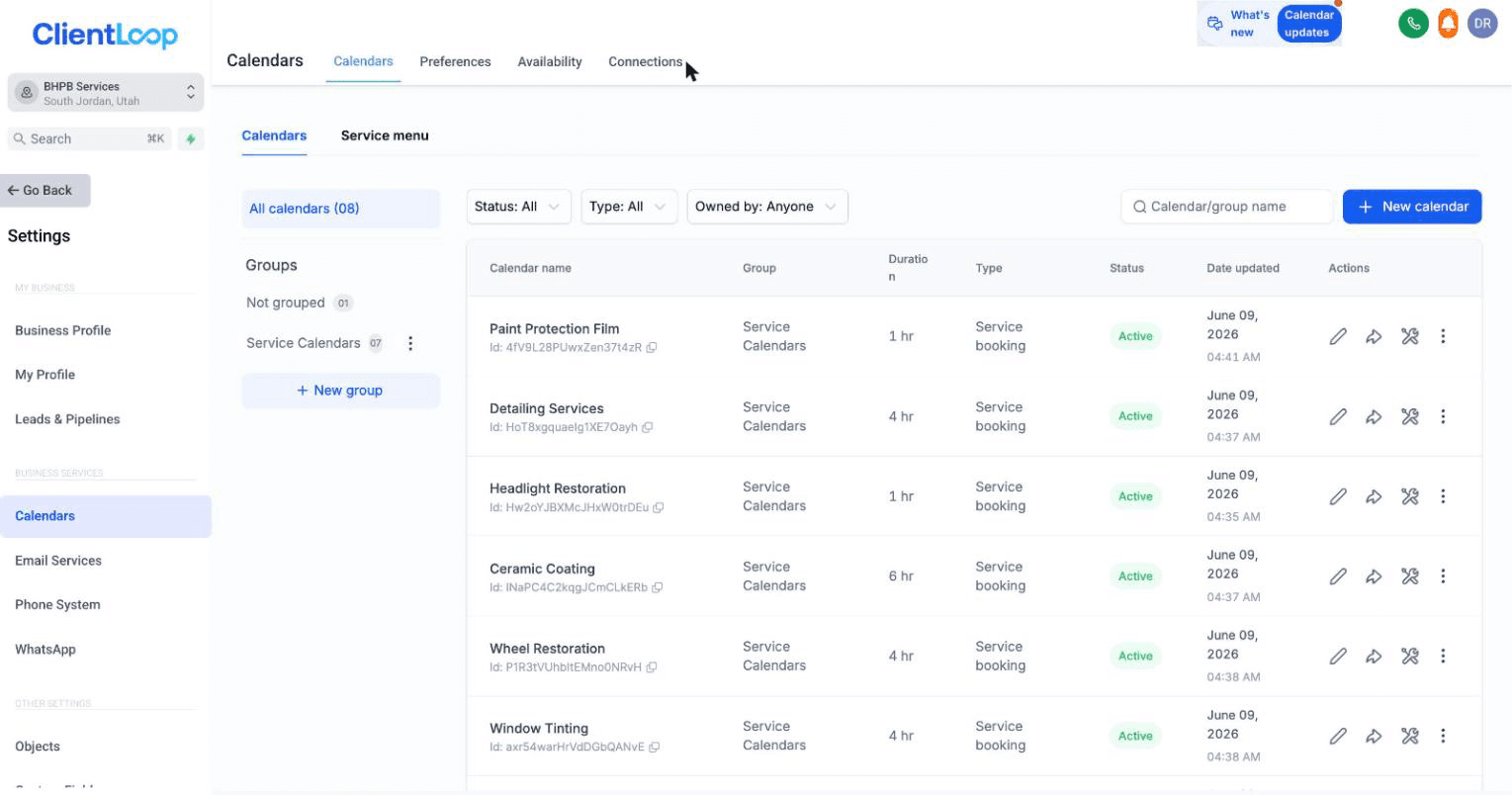1512x795 pixels.
Task: Open more options for Headlight Restoration
Action: pyautogui.click(x=1443, y=496)
